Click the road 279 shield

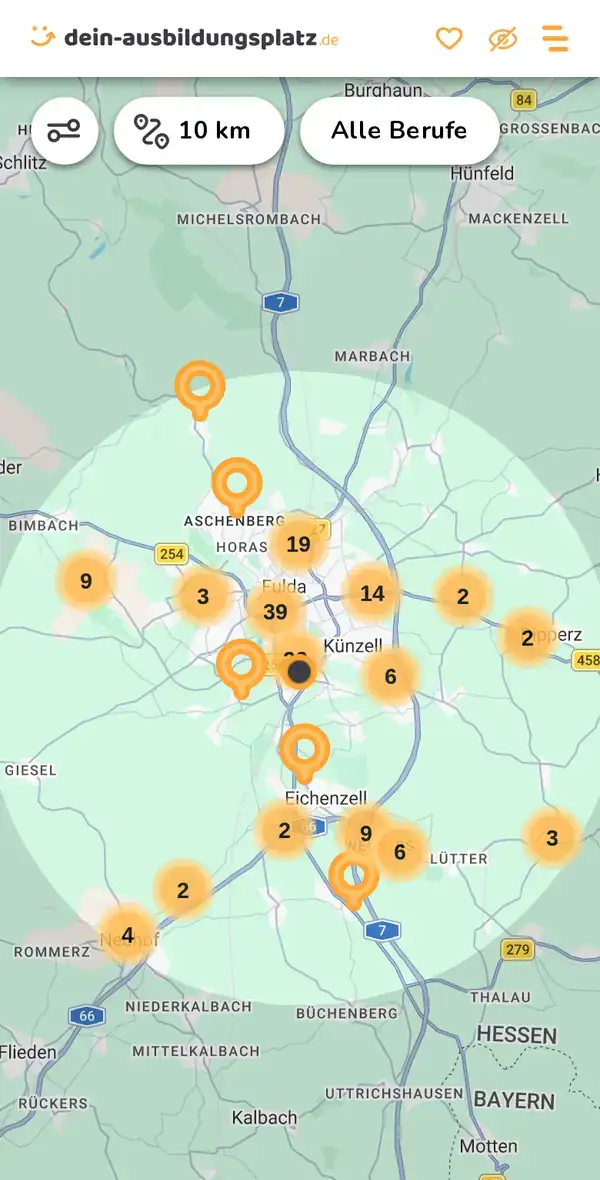pyautogui.click(x=518, y=949)
